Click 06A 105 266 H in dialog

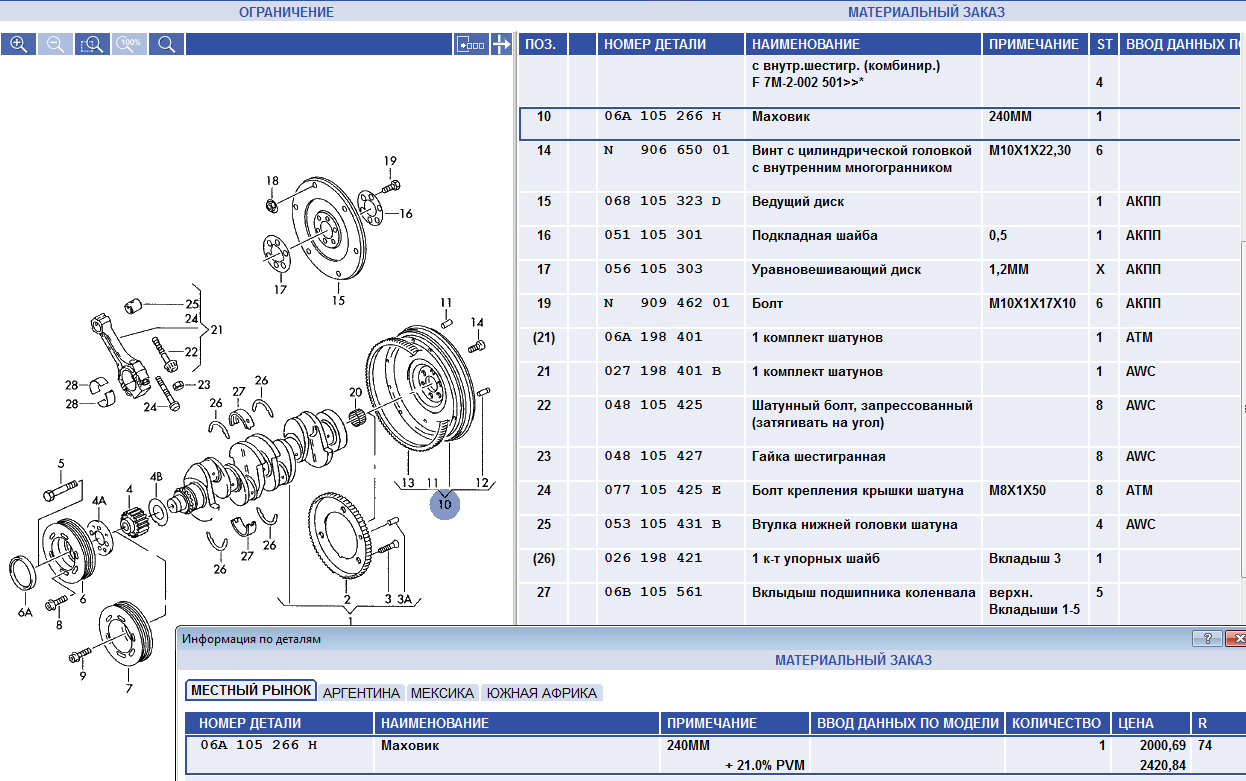260,745
